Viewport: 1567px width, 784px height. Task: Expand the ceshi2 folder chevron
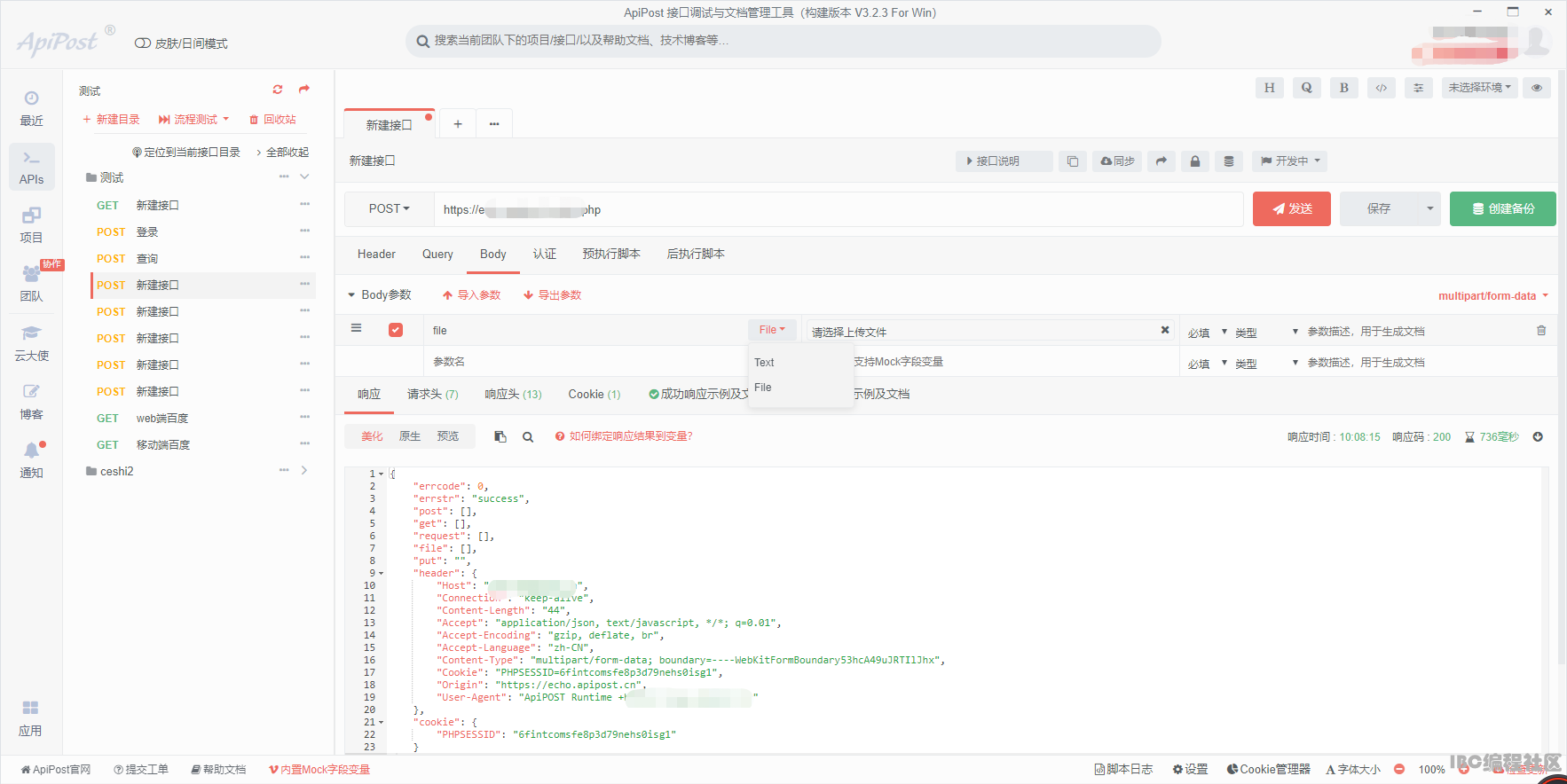coord(304,470)
